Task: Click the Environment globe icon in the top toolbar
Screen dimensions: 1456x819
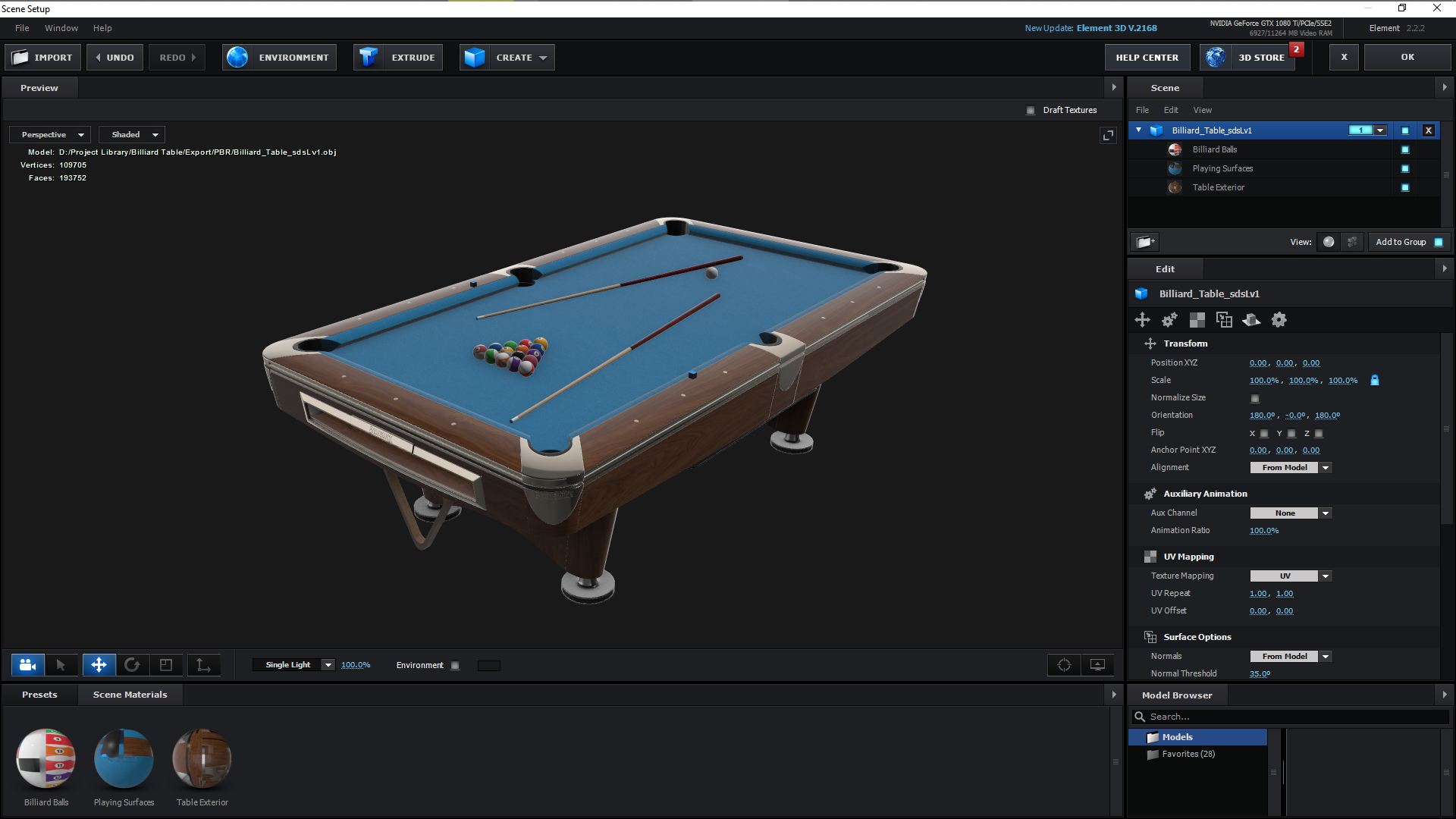Action: [x=237, y=57]
